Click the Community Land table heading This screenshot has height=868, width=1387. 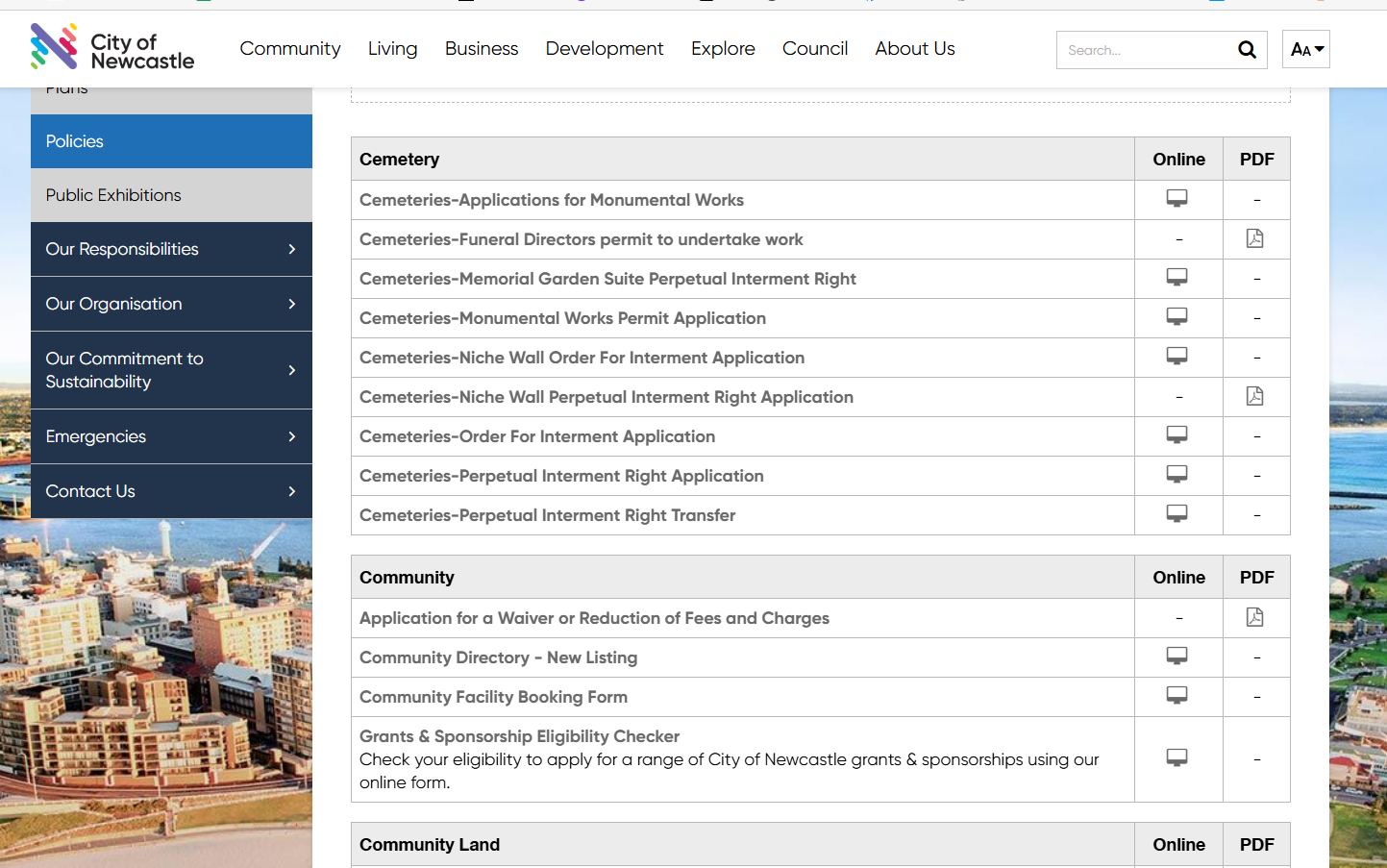tap(430, 845)
